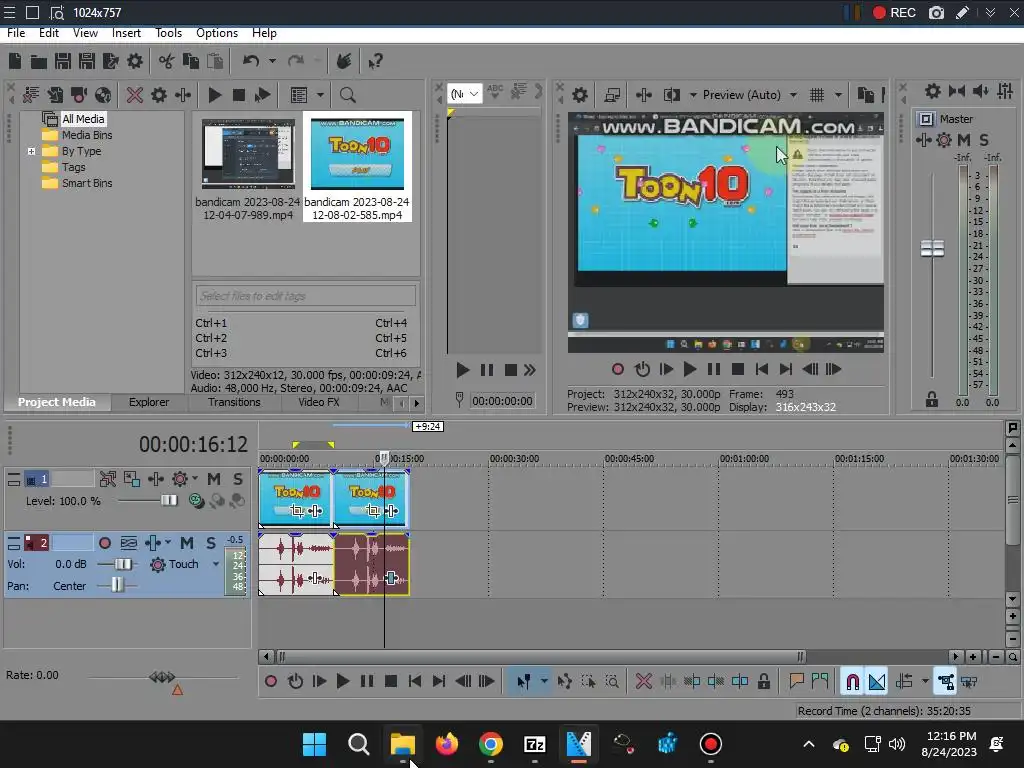This screenshot has height=768, width=1024.
Task: Mute audio track 2
Action: (x=187, y=543)
